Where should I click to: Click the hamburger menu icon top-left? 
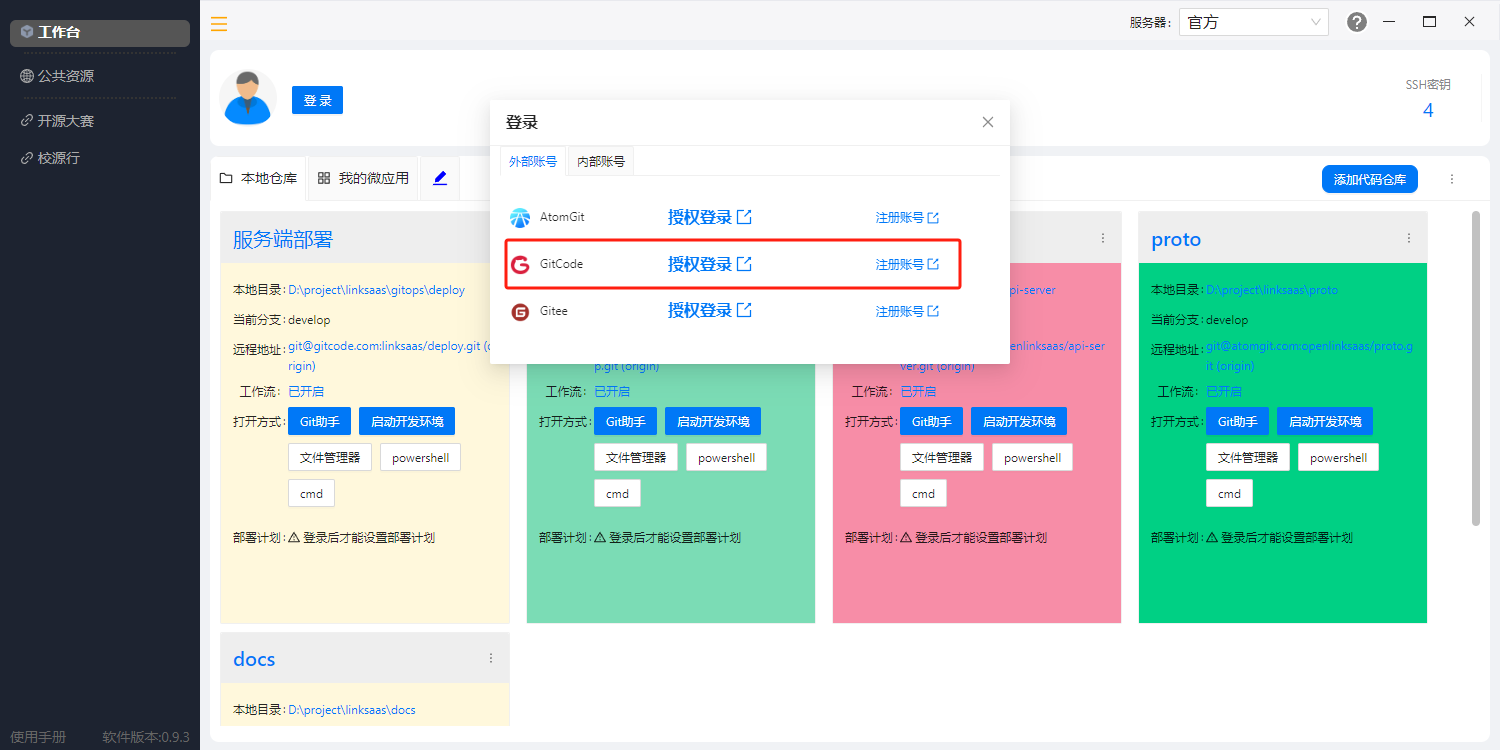coord(218,24)
